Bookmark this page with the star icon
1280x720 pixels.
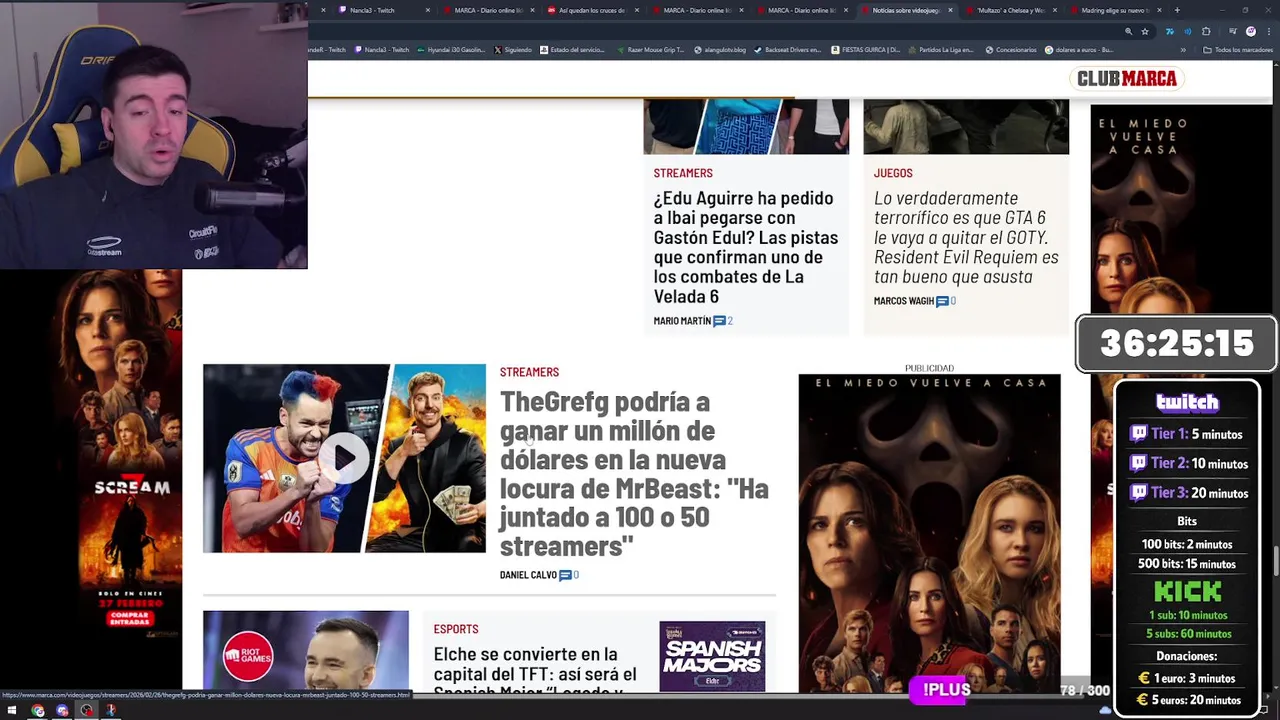point(1145,31)
